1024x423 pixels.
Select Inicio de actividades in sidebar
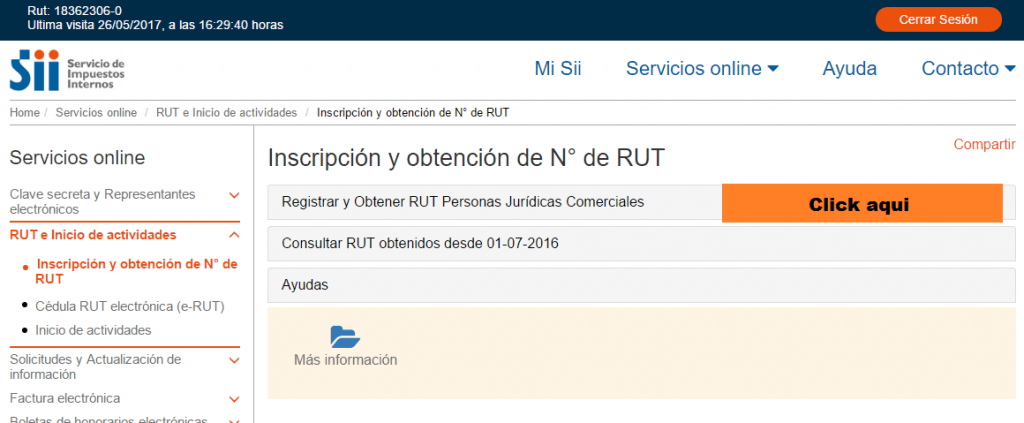click(93, 330)
